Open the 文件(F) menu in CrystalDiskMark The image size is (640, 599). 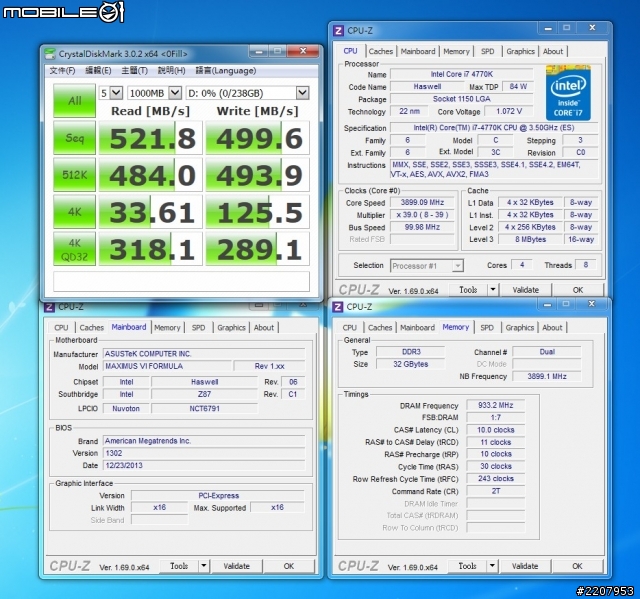click(x=62, y=71)
